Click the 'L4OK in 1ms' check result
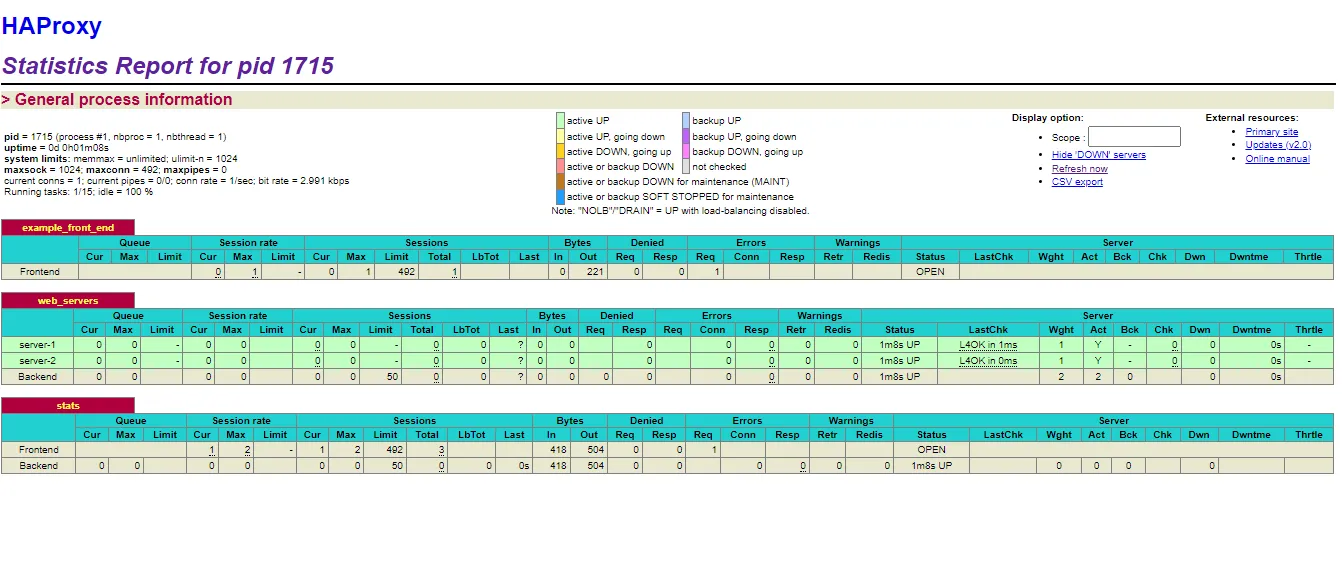The image size is (1342, 583). 988,345
